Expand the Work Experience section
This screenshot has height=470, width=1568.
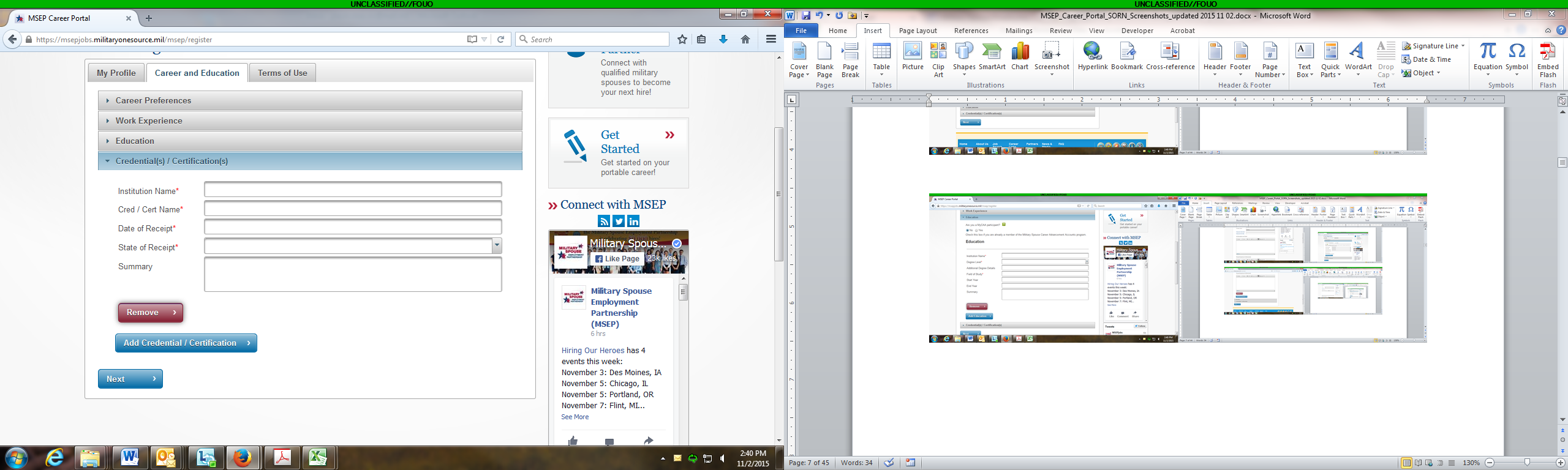point(310,121)
